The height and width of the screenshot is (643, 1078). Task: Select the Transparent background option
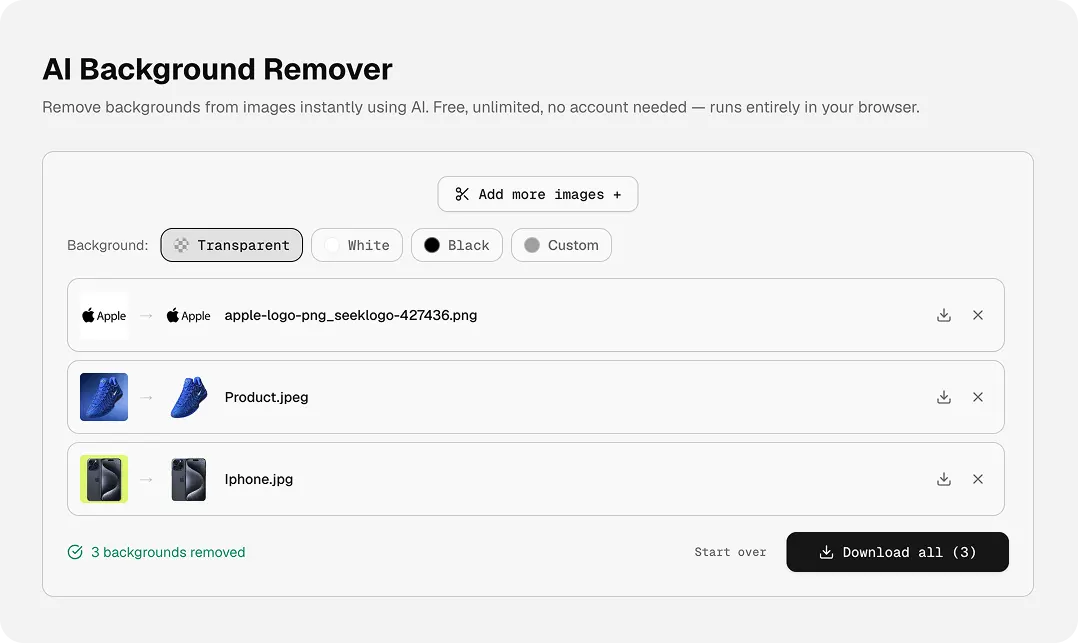point(232,245)
